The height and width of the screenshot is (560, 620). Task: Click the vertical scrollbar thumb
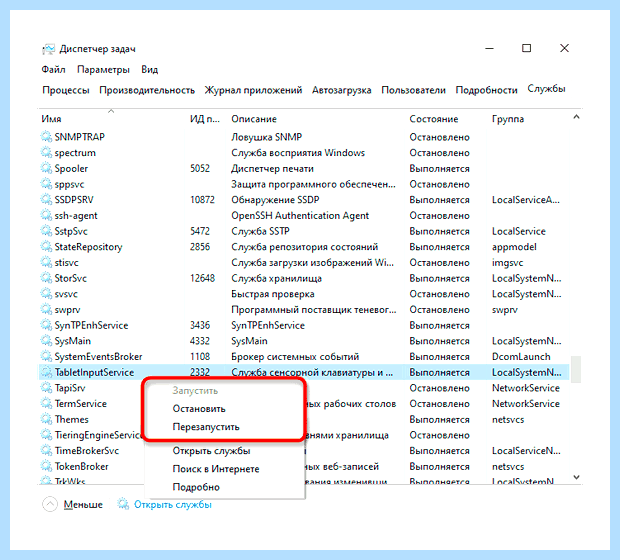pyautogui.click(x=576, y=369)
